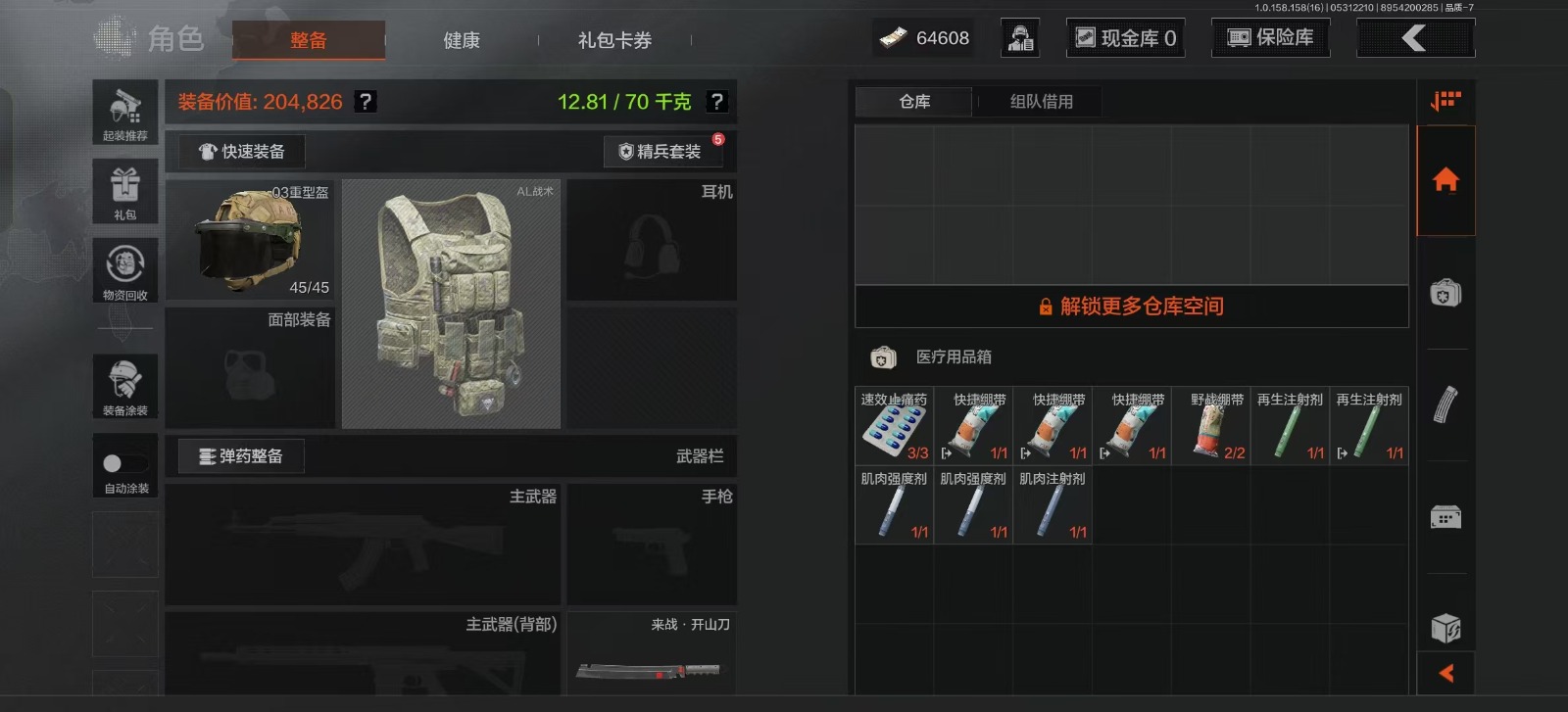Expand 解锁更多仓库空间 bar
Screen dimensions: 1568x712
point(1131,307)
